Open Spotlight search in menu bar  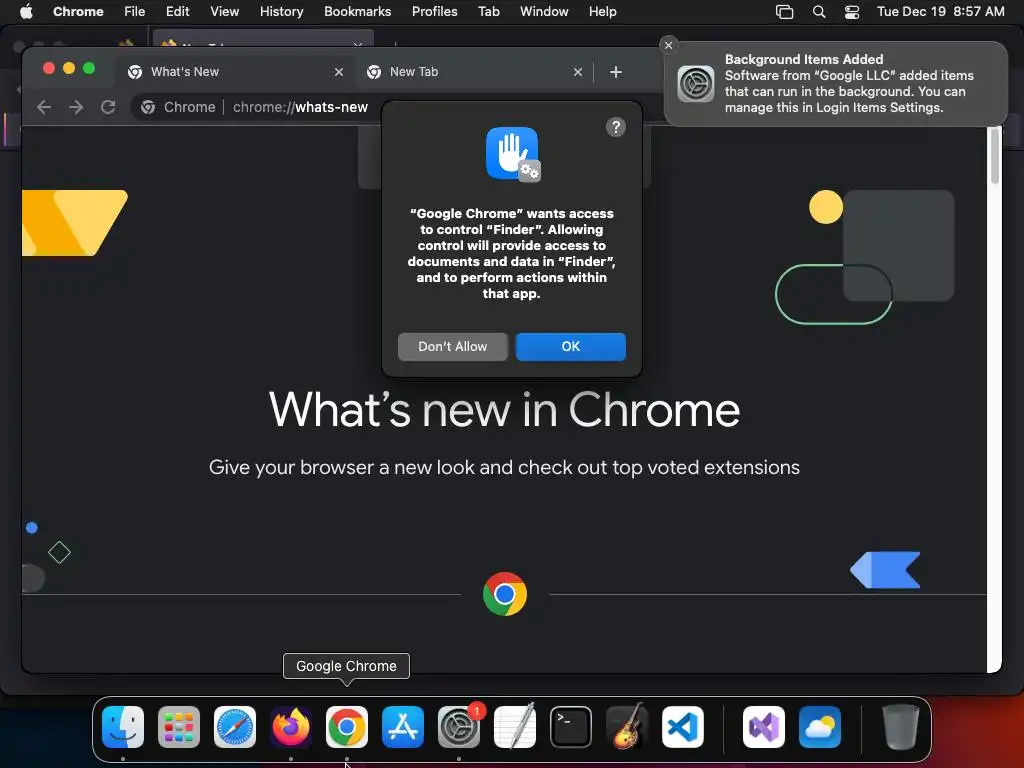pos(819,12)
